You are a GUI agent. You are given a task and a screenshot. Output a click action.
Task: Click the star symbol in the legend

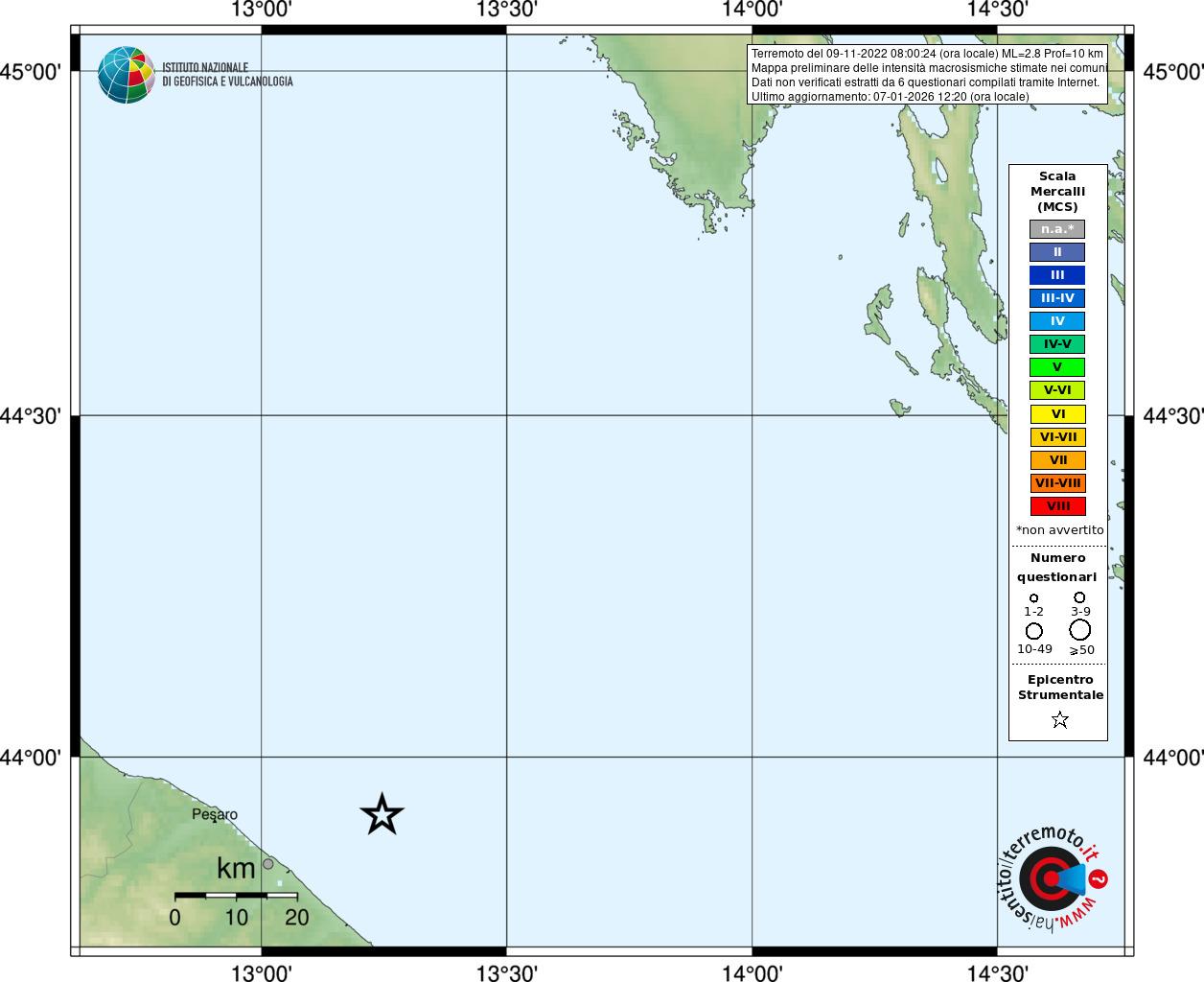[1059, 719]
